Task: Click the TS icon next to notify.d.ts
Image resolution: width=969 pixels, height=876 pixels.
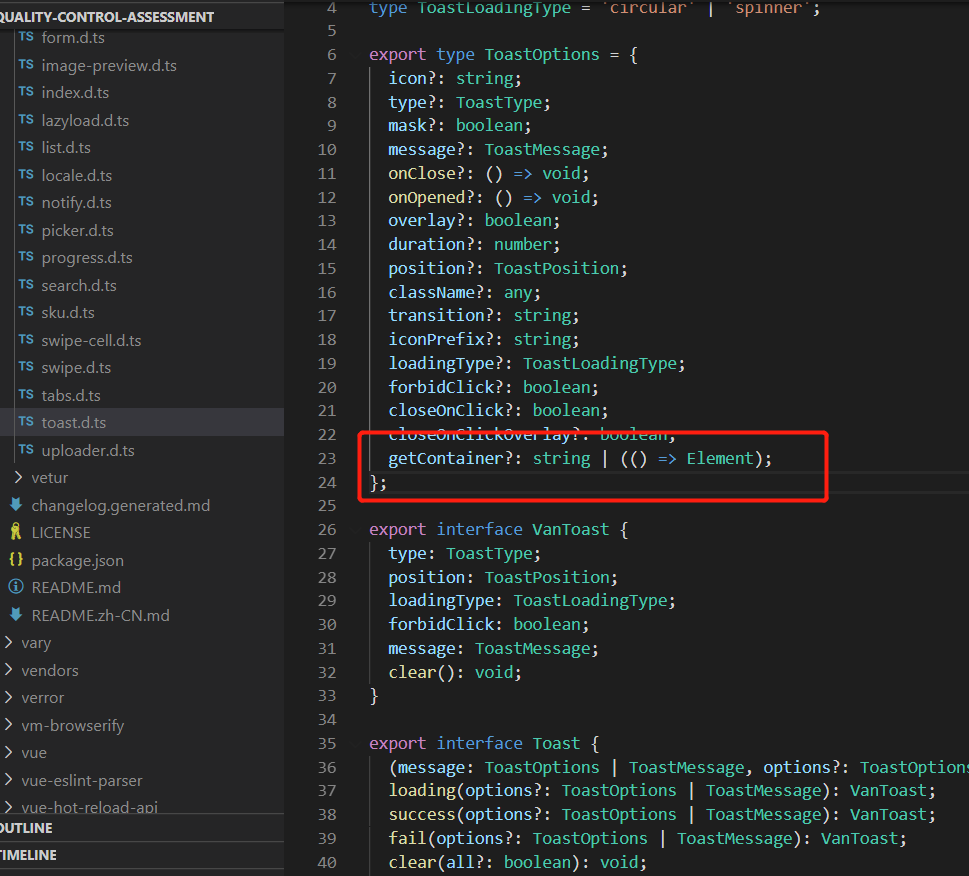Action: coord(24,202)
